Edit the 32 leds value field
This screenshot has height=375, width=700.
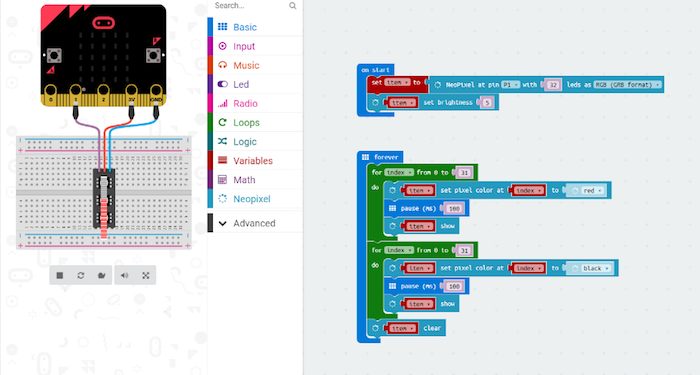[553, 85]
